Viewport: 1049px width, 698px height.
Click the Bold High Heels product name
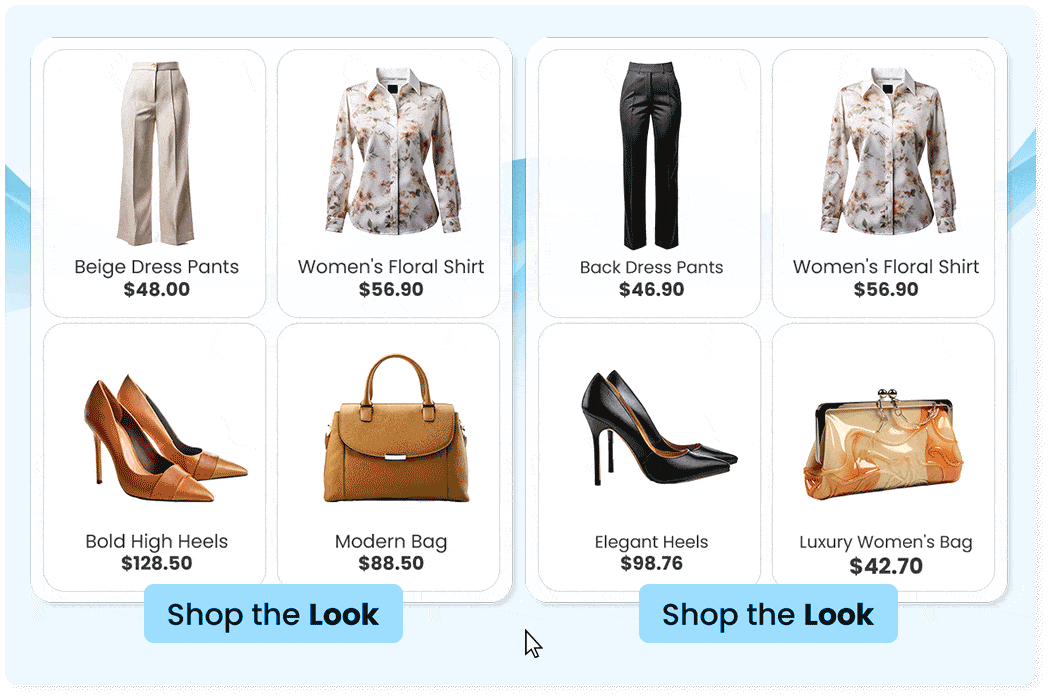(157, 541)
